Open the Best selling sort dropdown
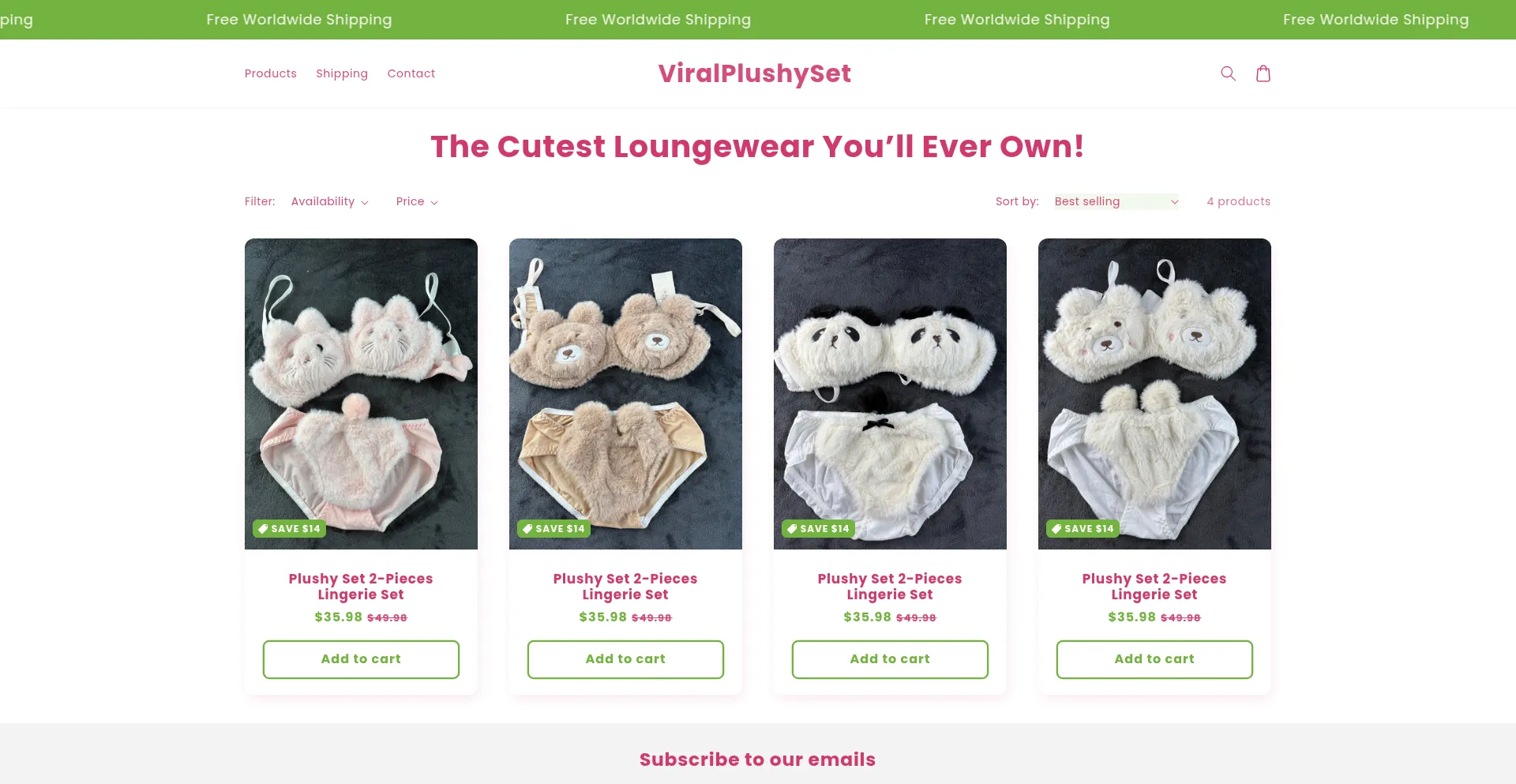 point(1116,201)
